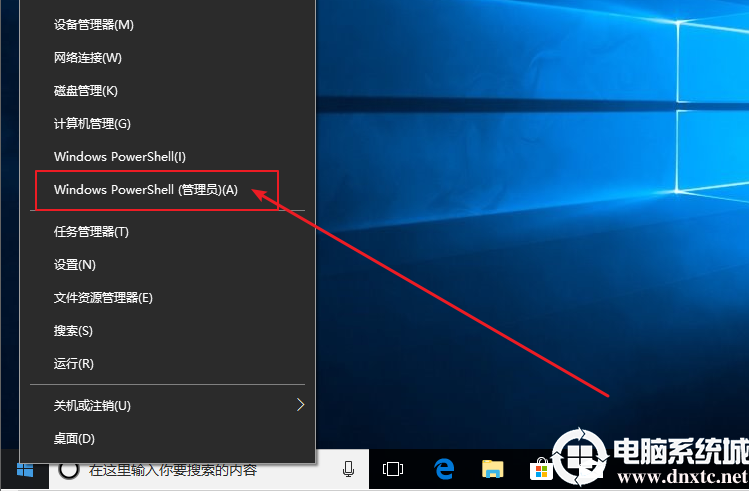Expand 关机或注销(U) submenu arrow
This screenshot has height=491, width=749.
[300, 405]
